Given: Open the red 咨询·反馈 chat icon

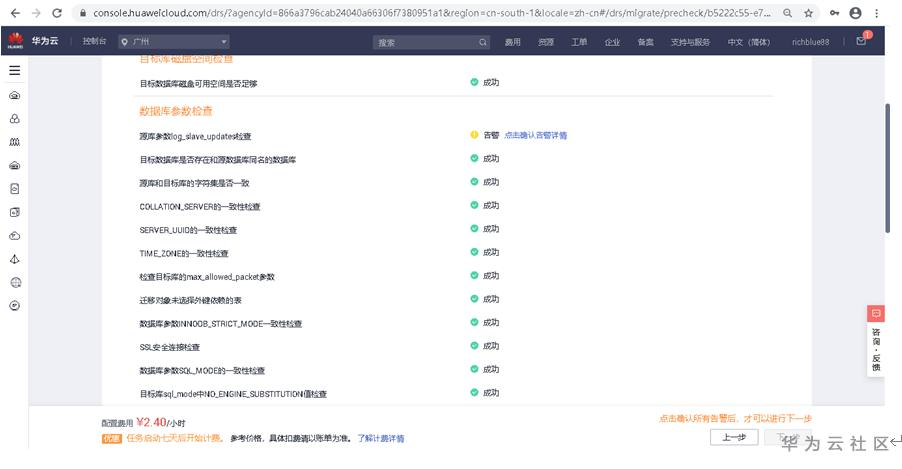Looking at the screenshot, I should coord(876,314).
